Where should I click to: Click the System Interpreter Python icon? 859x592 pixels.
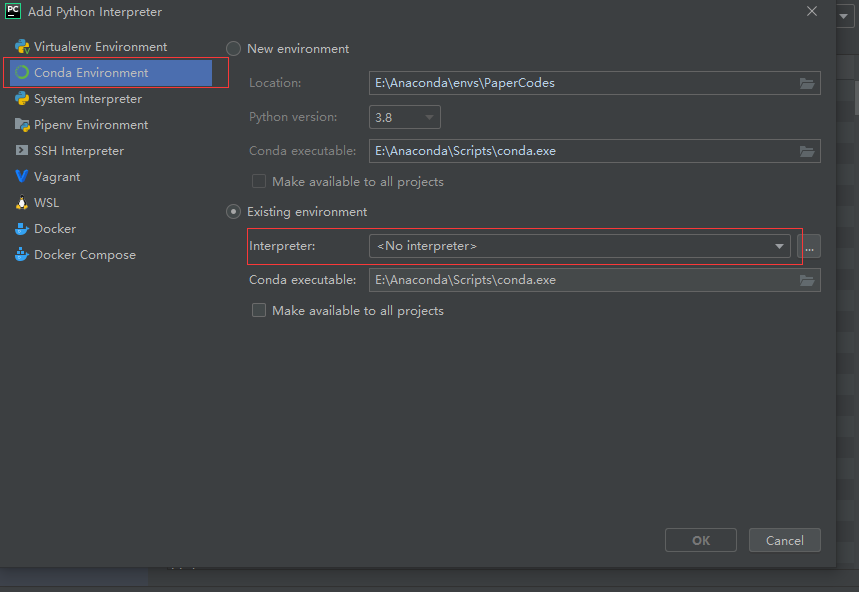pos(22,99)
